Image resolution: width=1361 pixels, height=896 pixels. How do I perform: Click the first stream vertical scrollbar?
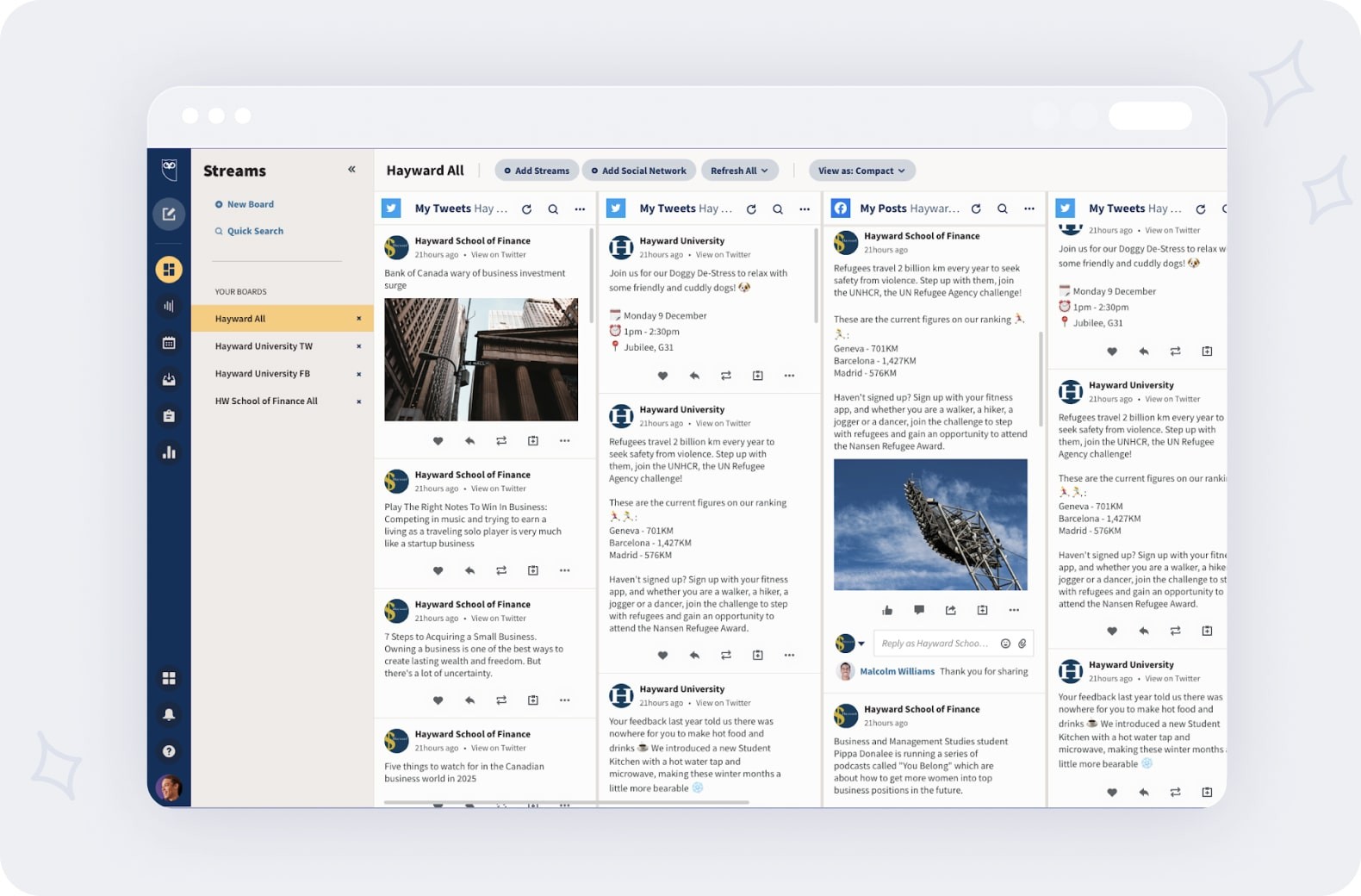coord(592,276)
